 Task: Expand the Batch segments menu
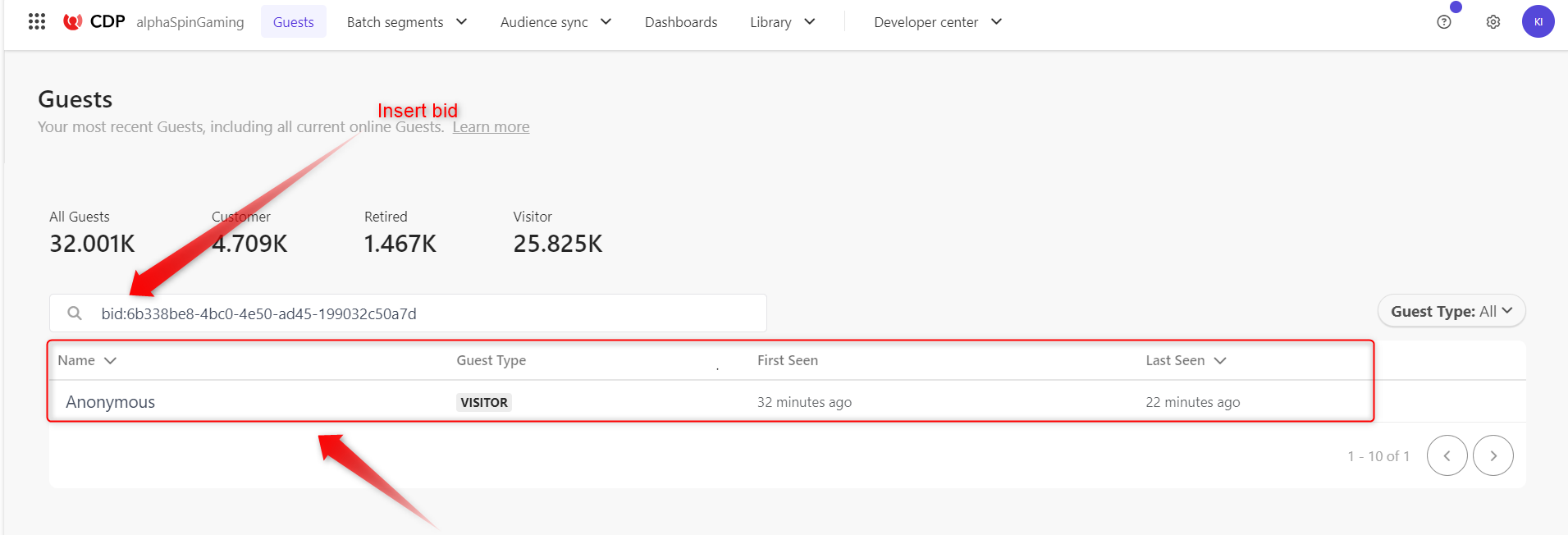[x=406, y=22]
